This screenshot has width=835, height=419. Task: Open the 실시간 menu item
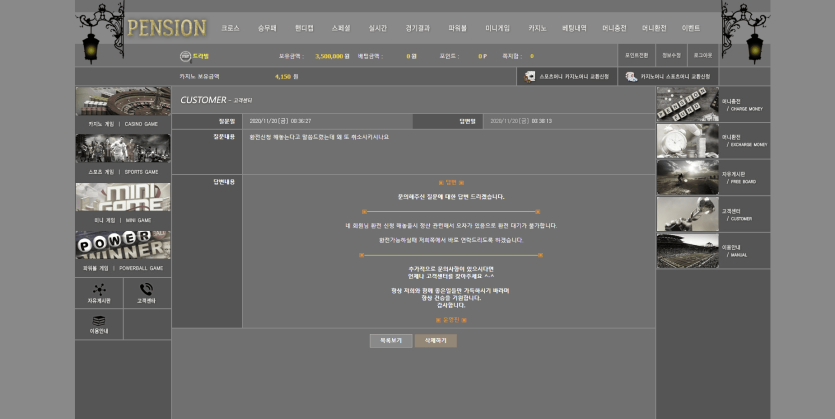(378, 28)
